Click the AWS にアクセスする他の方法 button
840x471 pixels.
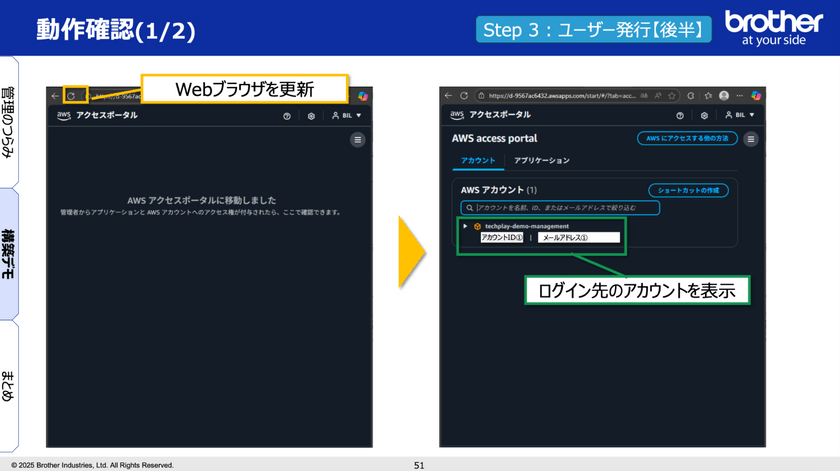click(687, 139)
